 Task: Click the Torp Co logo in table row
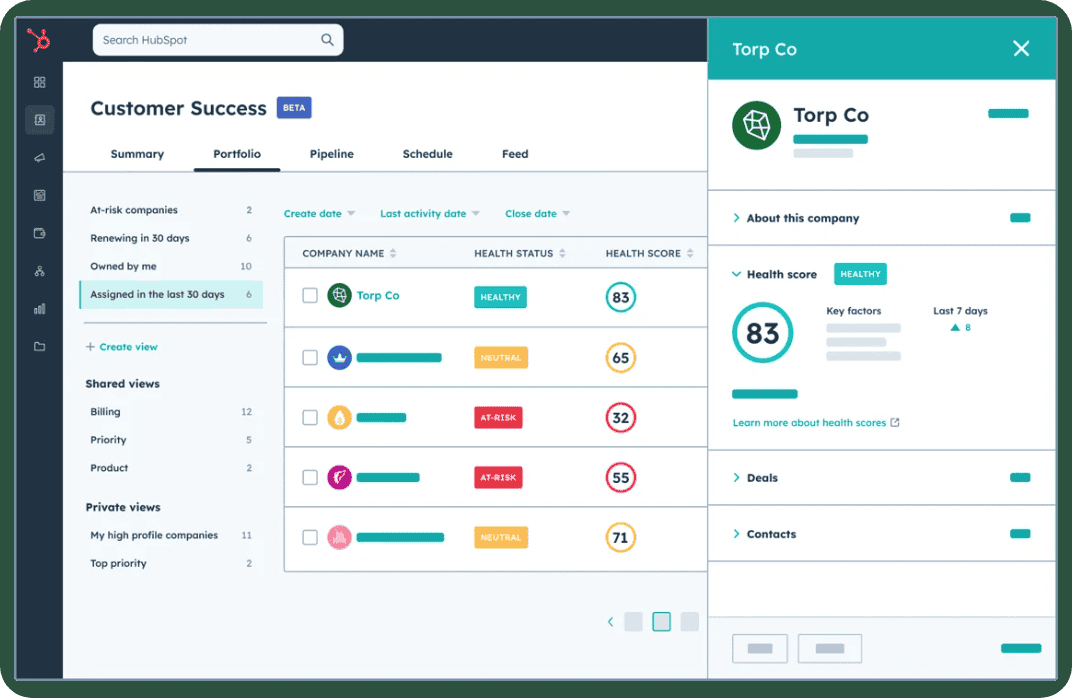pyautogui.click(x=339, y=295)
